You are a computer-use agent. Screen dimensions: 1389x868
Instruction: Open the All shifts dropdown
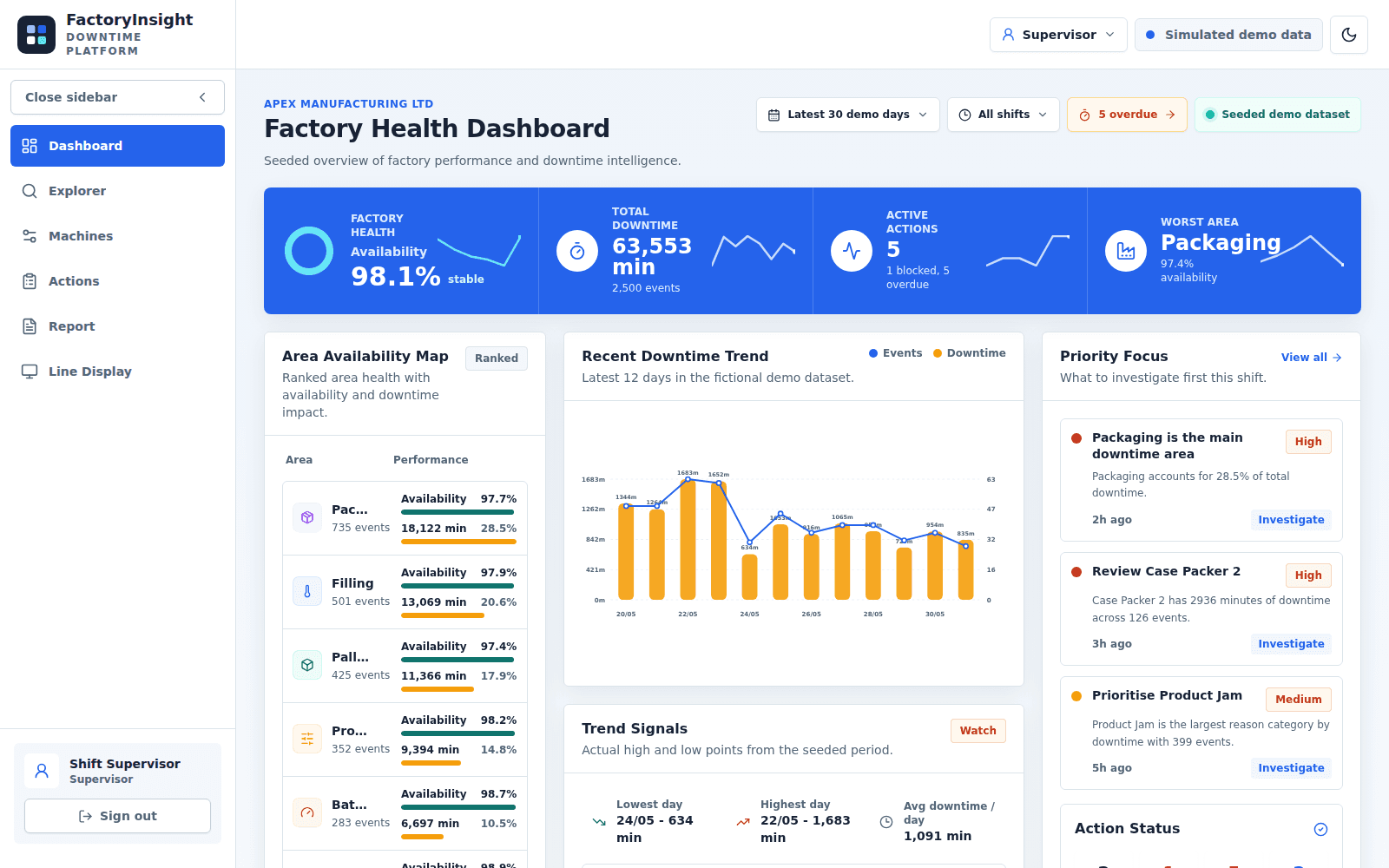[1003, 115]
